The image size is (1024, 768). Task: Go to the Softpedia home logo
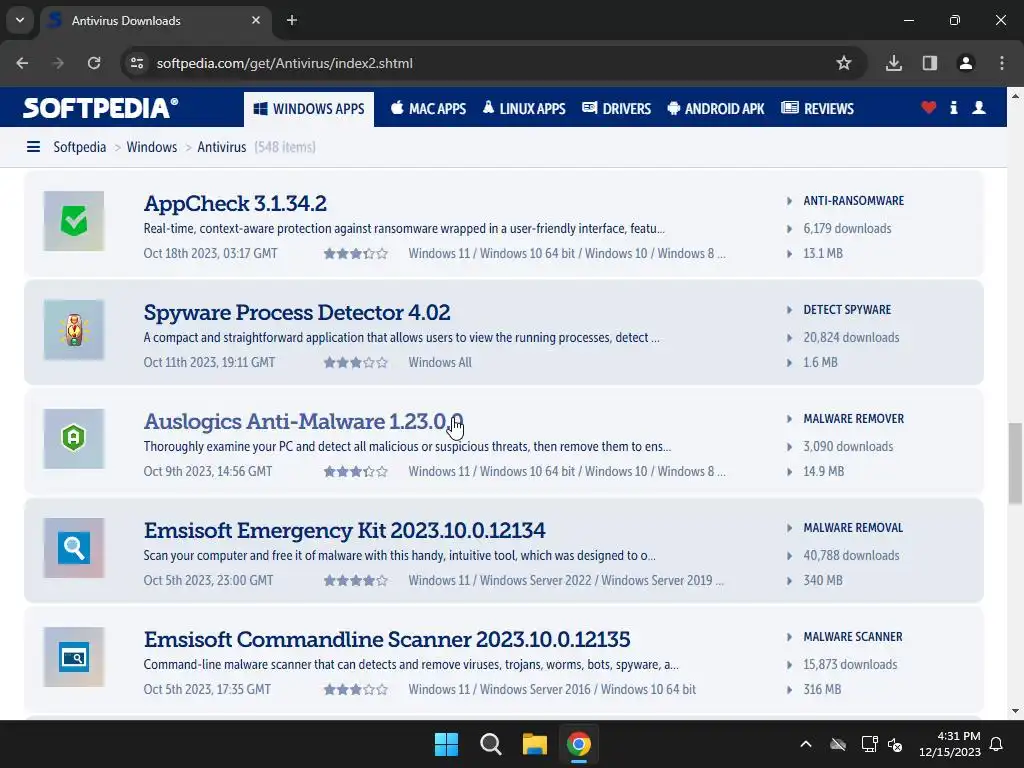point(101,108)
